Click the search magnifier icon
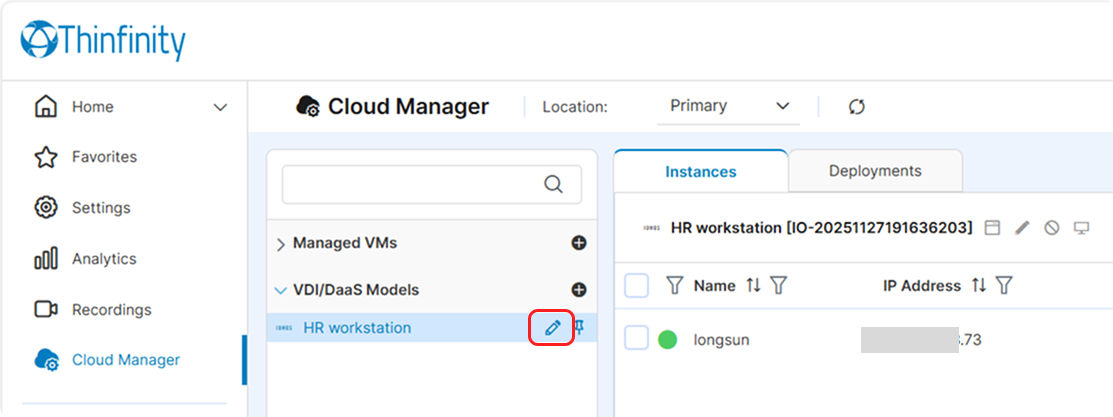The height and width of the screenshot is (417, 1113). click(x=553, y=184)
